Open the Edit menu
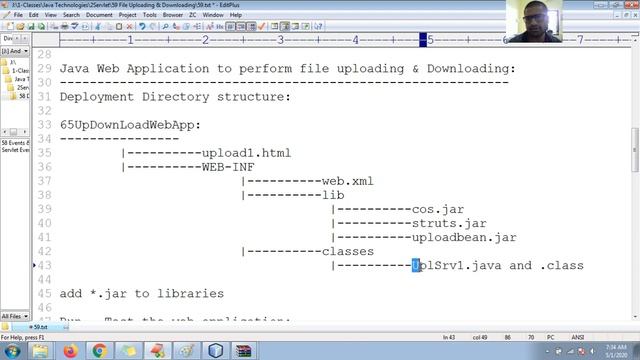This screenshot has width=640, height=360. tap(33, 15)
